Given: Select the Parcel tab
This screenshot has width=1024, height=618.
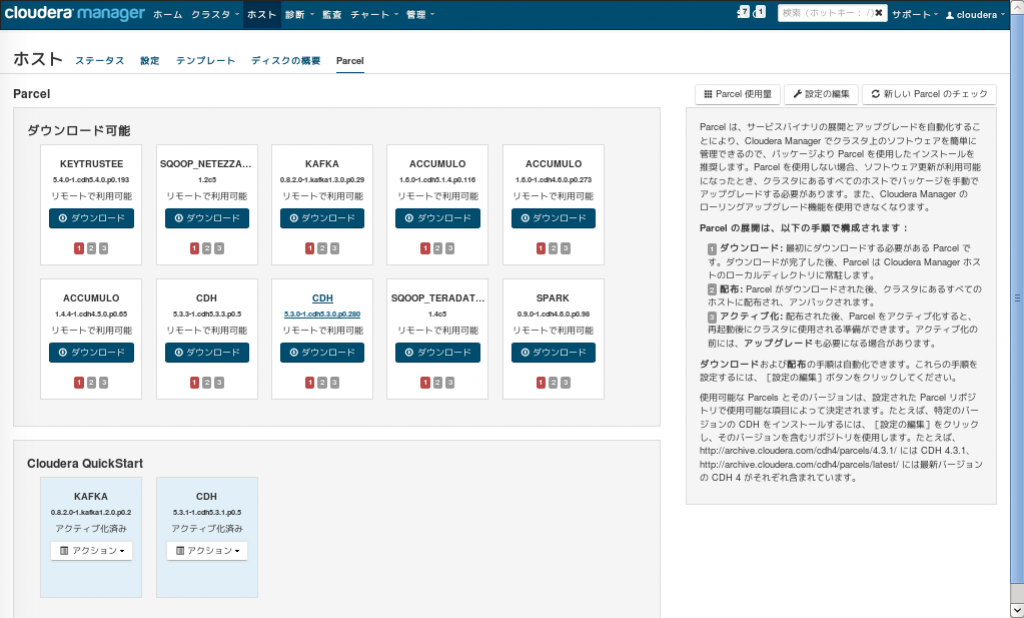Looking at the screenshot, I should point(350,61).
